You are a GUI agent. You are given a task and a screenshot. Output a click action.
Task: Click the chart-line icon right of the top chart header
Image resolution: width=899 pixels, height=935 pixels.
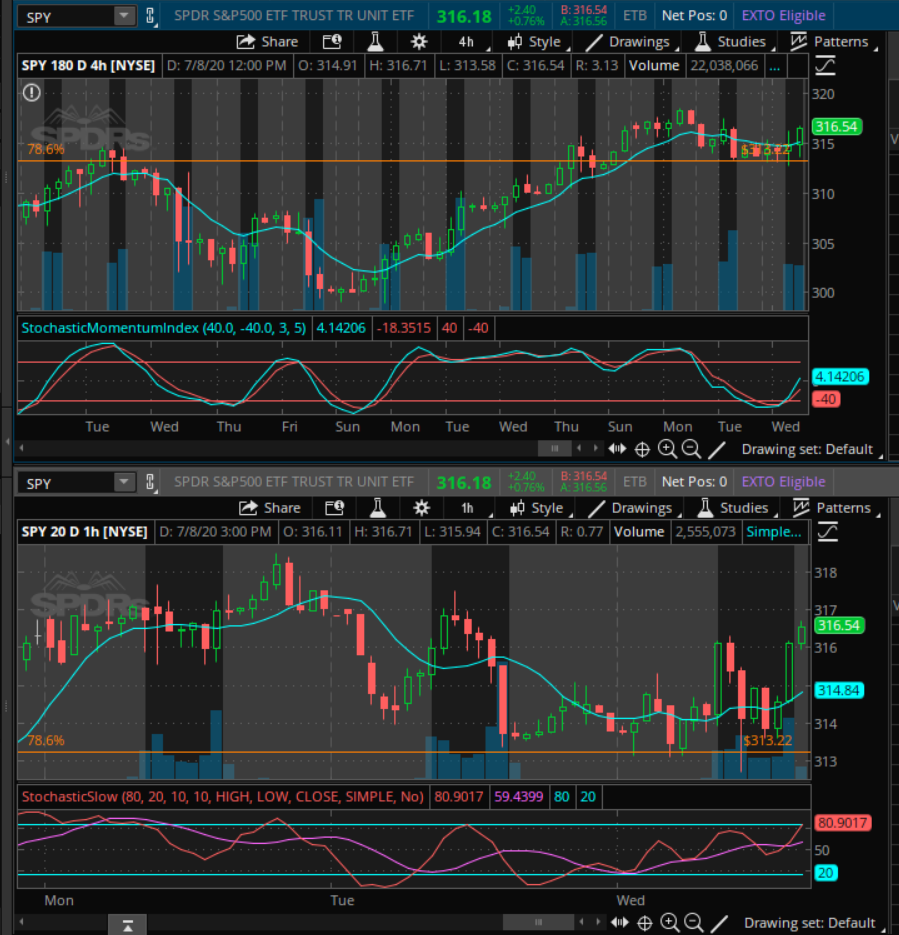tap(825, 65)
